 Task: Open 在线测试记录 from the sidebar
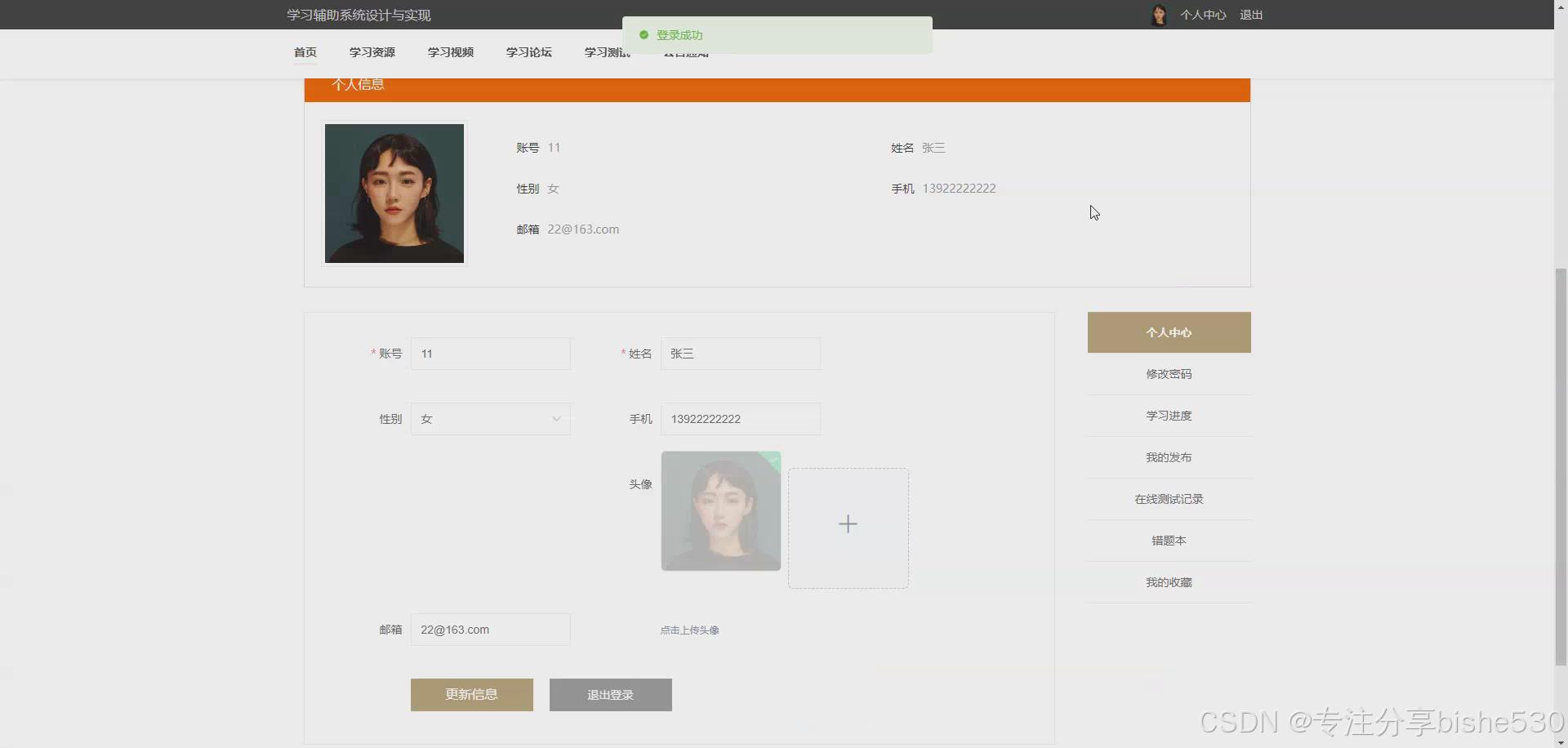point(1169,498)
